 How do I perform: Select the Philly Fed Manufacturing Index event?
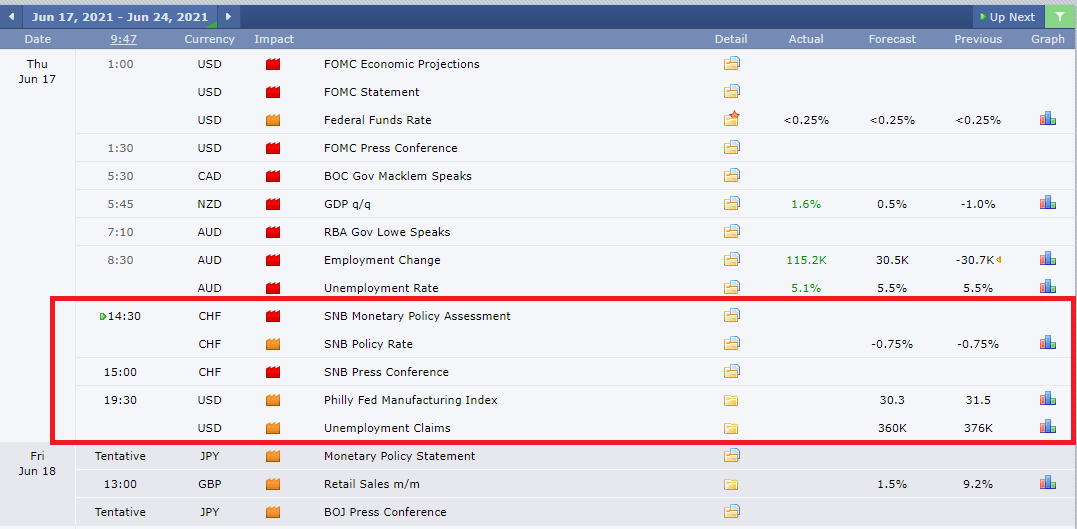point(411,400)
